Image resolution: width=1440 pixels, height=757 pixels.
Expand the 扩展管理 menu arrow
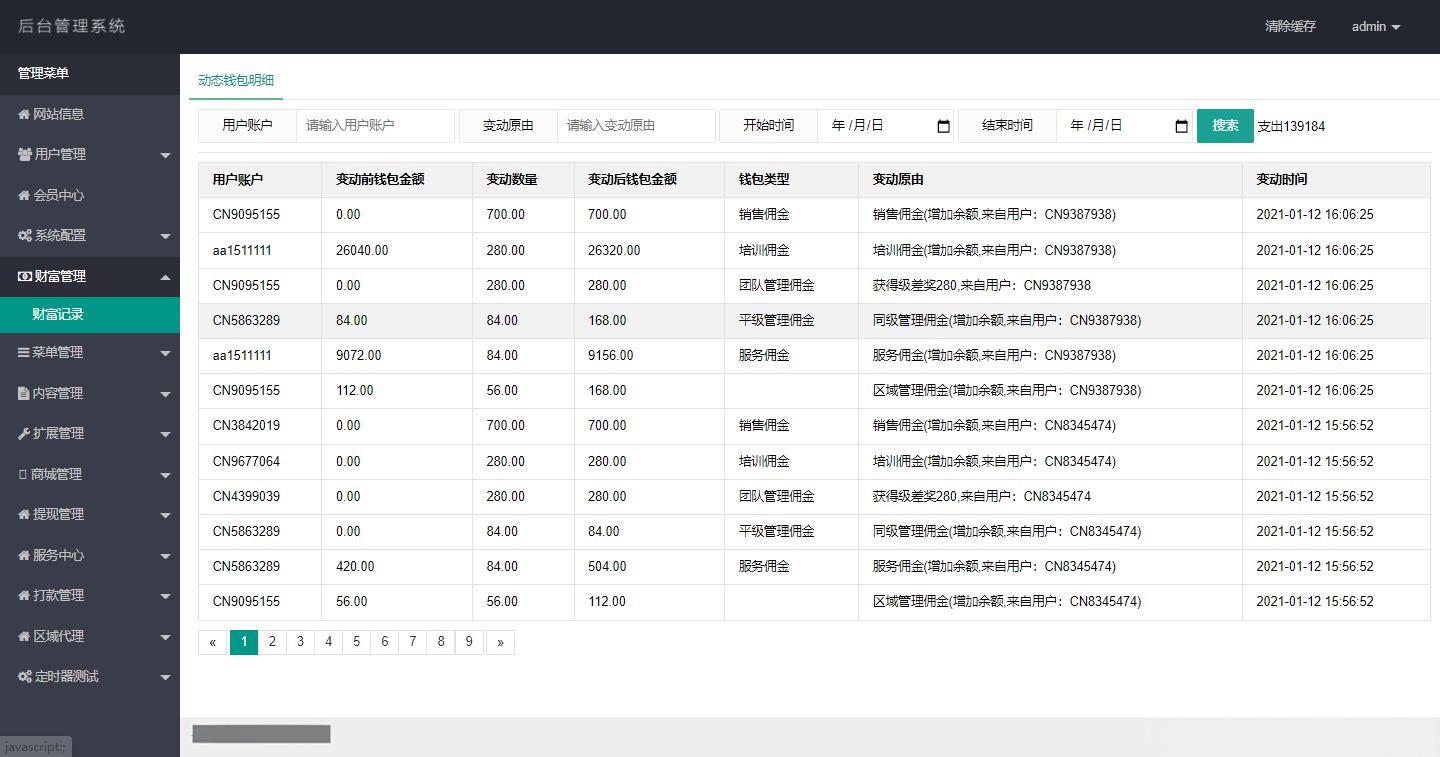pos(165,434)
